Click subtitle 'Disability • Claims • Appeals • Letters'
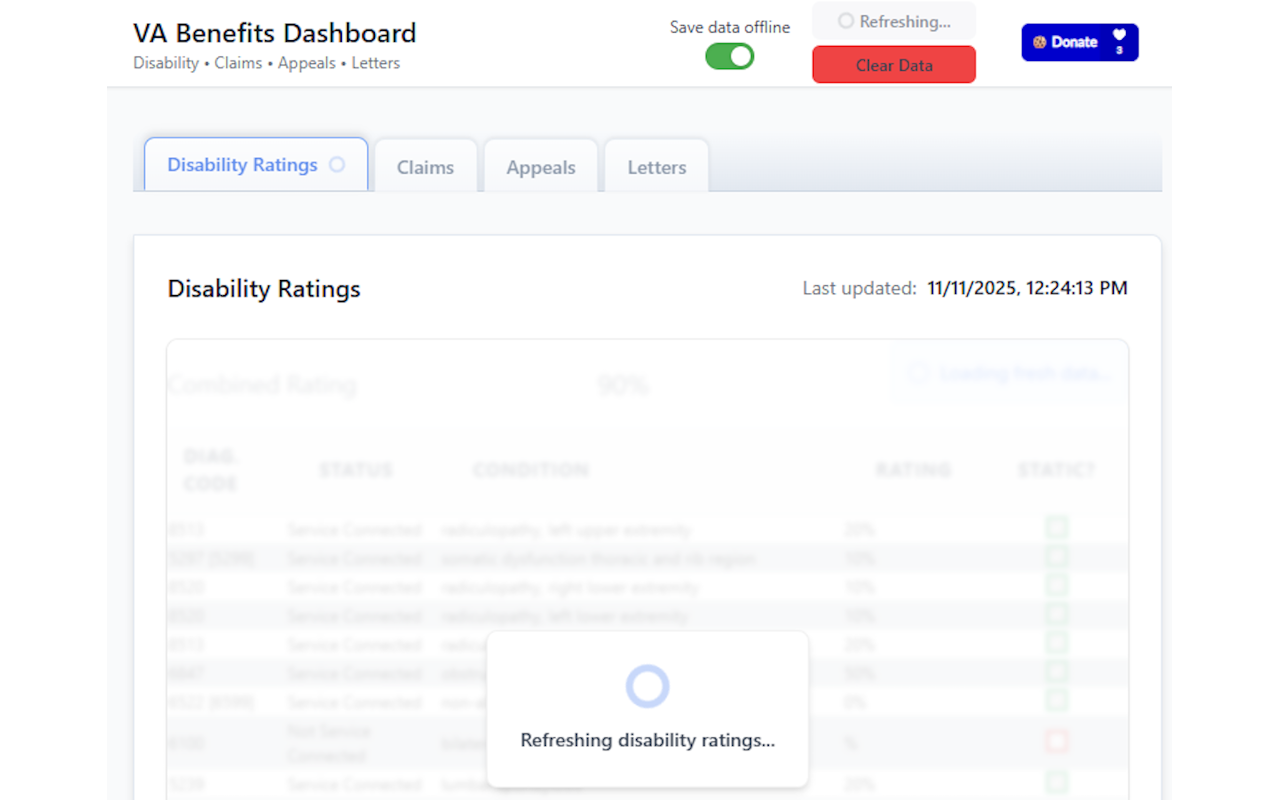The image size is (1280, 800). click(267, 63)
